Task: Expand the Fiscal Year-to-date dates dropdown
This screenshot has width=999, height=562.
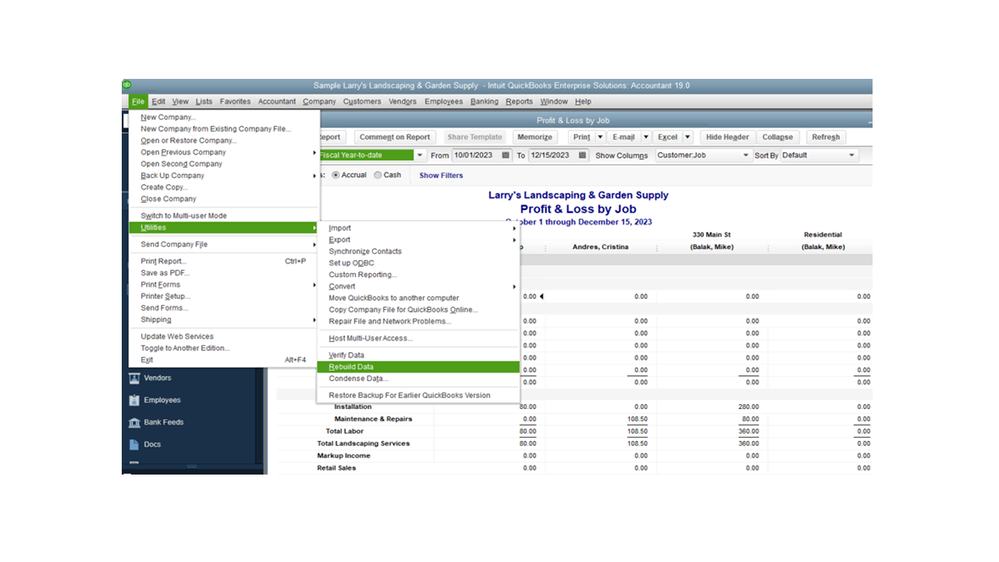Action: (420, 155)
